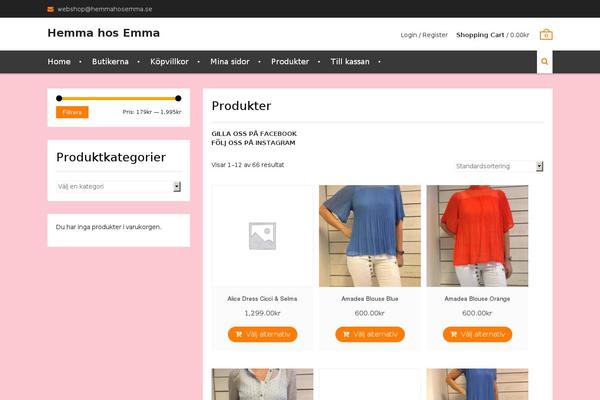Click the left price slider handle
Screen dimensions: 600x400
pyautogui.click(x=59, y=98)
